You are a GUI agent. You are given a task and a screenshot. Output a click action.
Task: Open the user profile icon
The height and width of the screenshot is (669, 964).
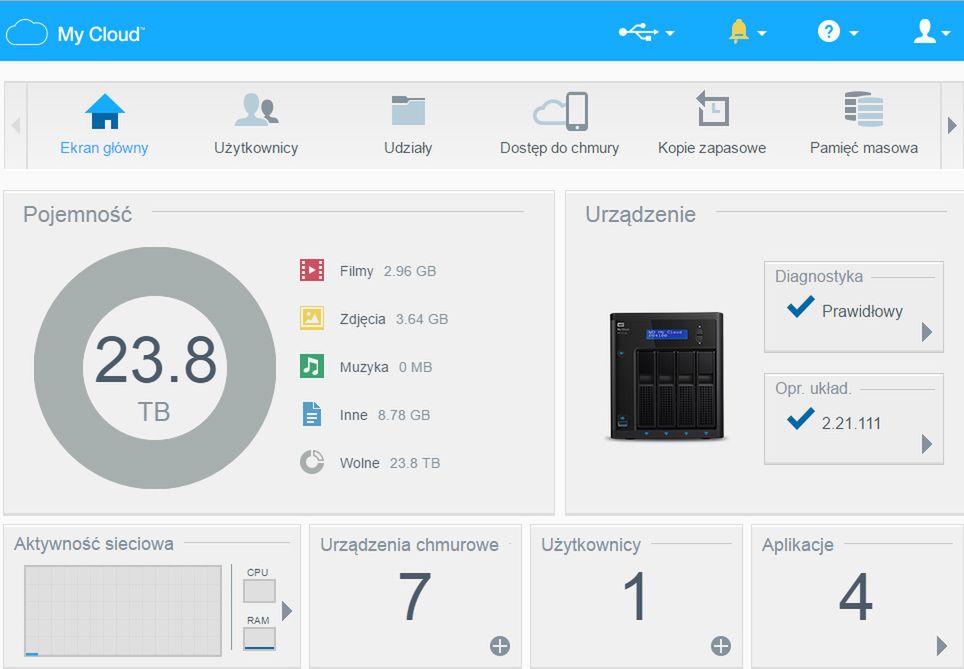925,31
